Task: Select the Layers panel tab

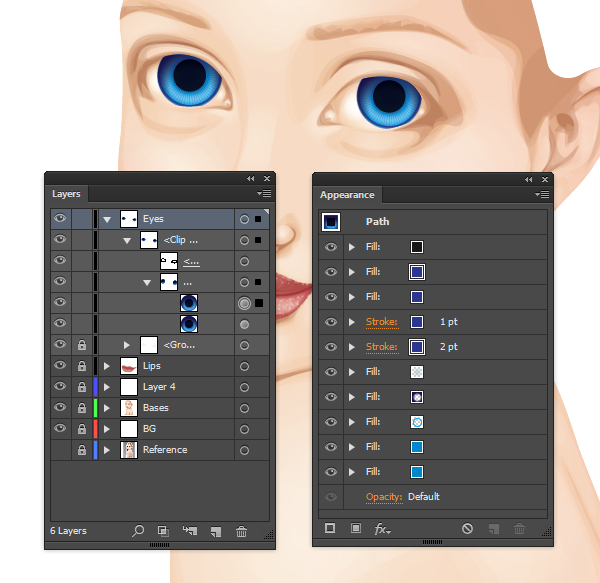Action: 66,194
